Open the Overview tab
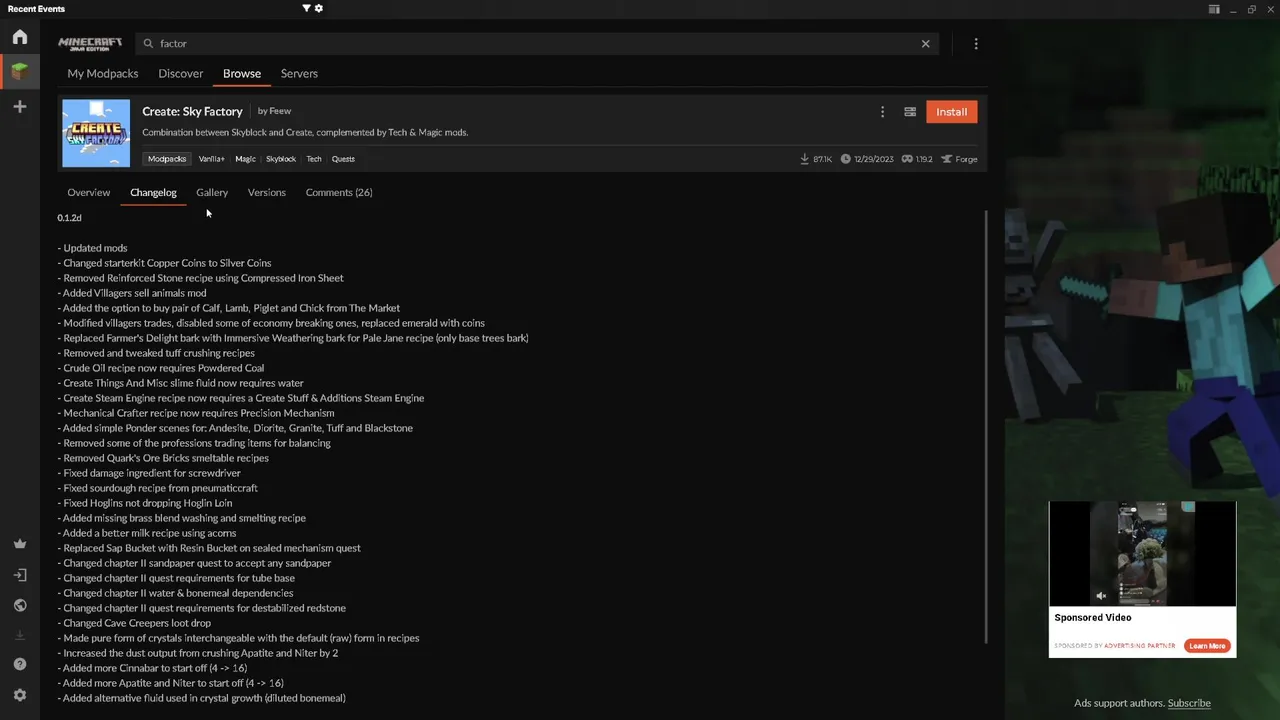Viewport: 1280px width, 720px height. [x=89, y=192]
